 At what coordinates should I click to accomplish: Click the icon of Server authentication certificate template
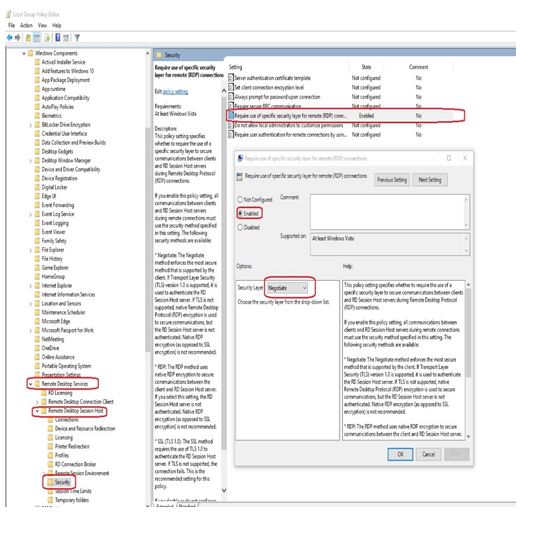point(231,78)
